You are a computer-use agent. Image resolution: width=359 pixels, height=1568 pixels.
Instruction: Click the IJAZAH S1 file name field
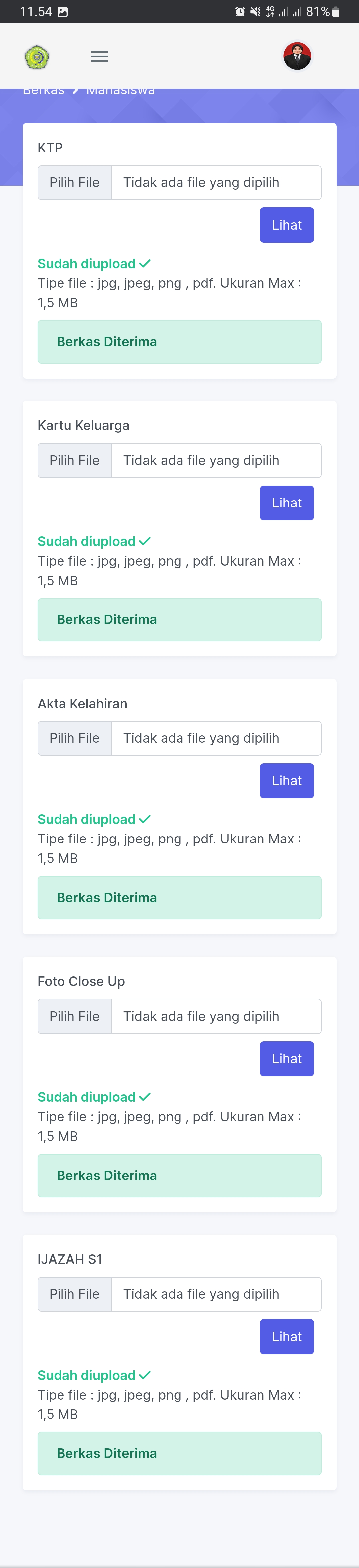[216, 1294]
